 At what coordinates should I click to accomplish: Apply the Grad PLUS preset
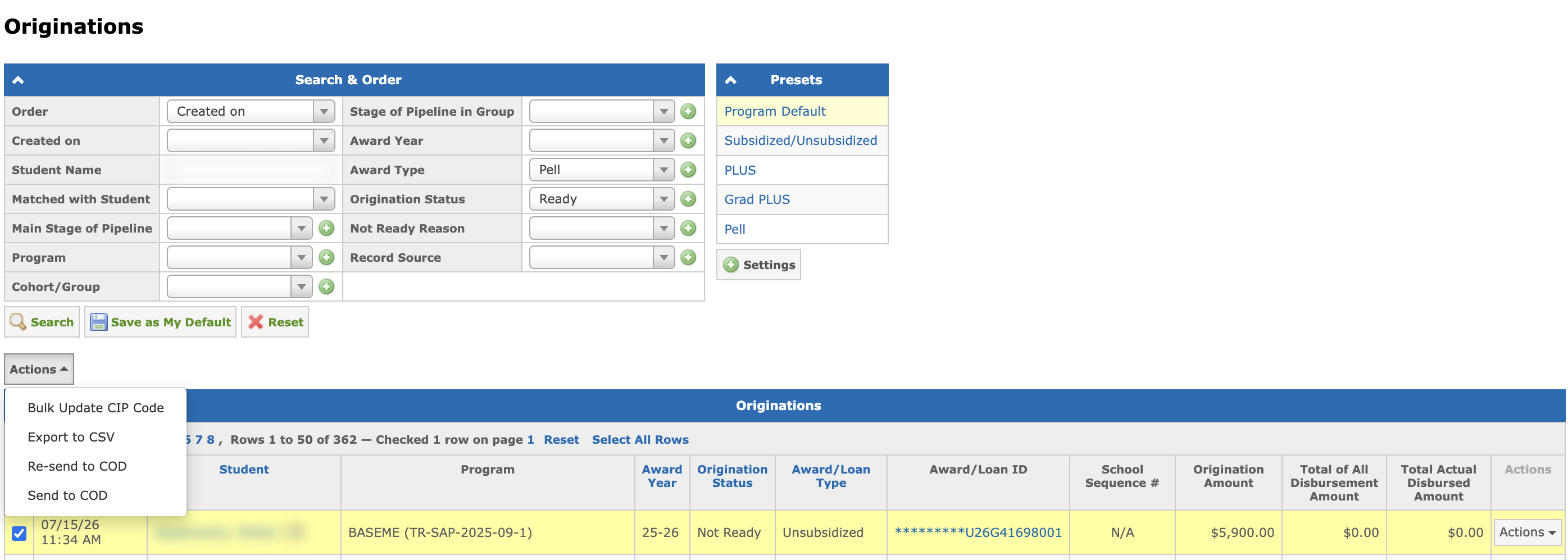tap(757, 199)
